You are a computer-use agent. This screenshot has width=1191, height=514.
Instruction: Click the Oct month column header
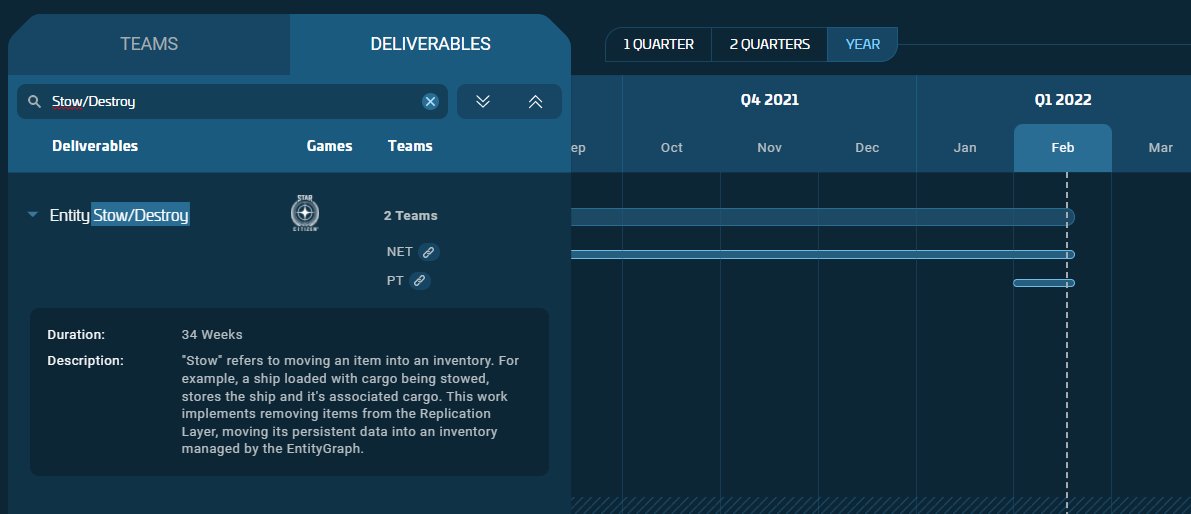[x=671, y=148]
